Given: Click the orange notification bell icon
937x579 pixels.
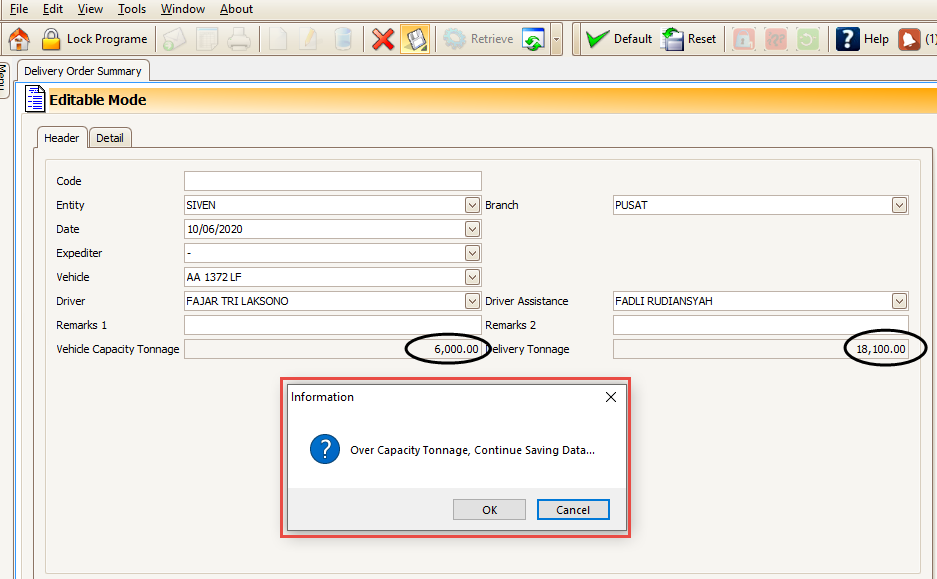Looking at the screenshot, I should pyautogui.click(x=909, y=39).
